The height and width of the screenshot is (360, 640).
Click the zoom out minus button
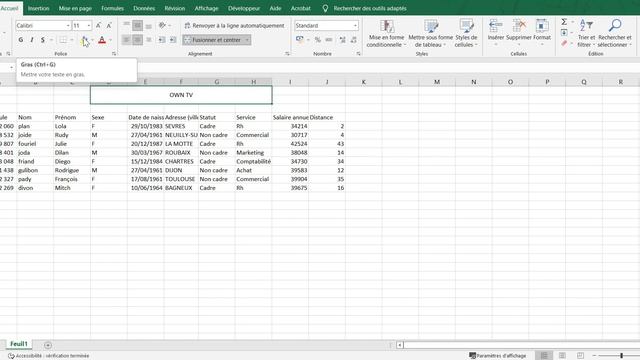(594, 356)
